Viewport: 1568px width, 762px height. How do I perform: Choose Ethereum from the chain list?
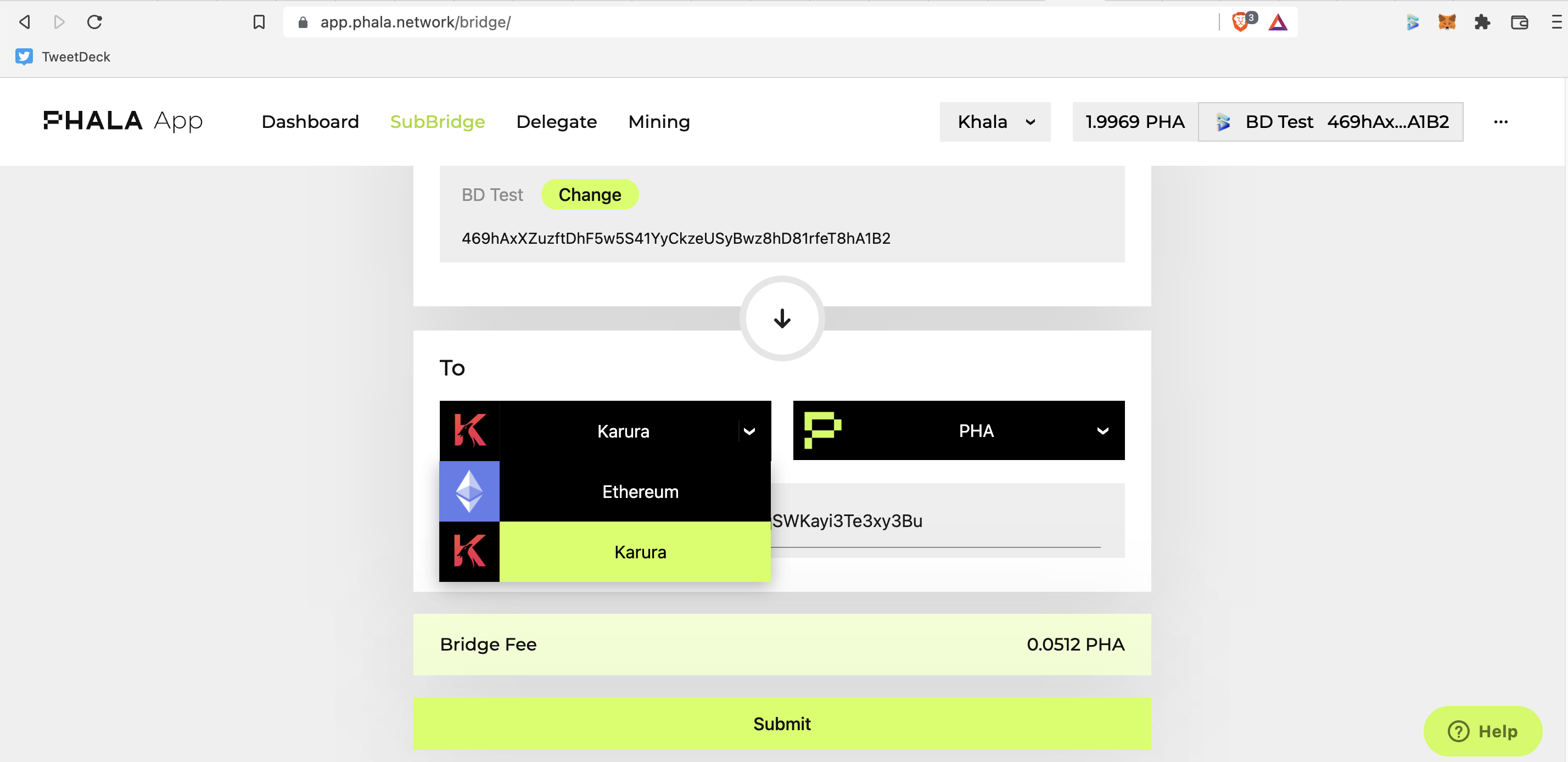[605, 491]
